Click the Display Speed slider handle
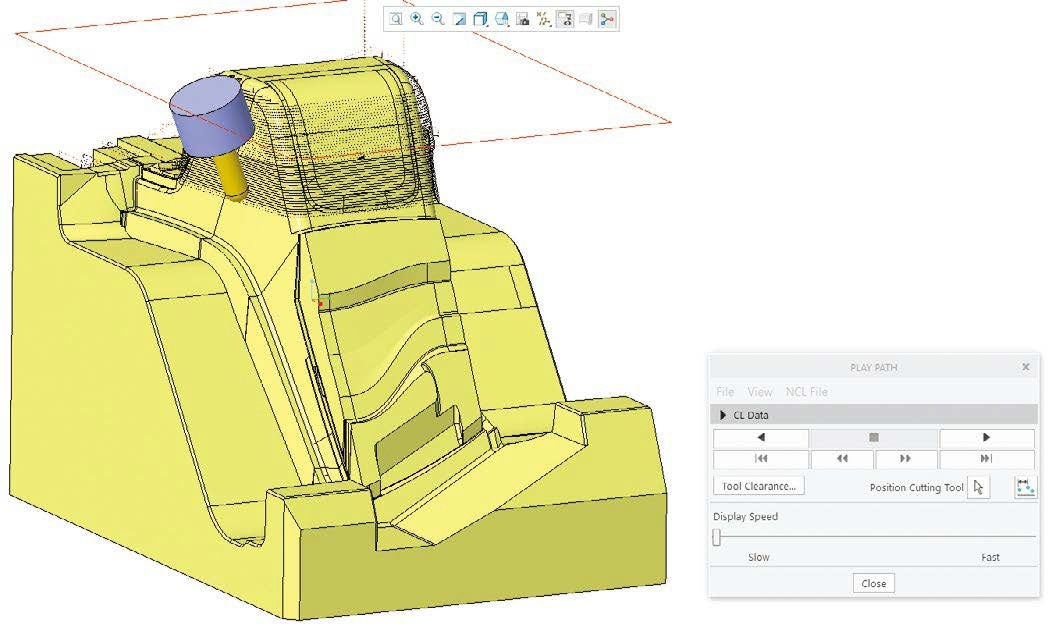 717,537
